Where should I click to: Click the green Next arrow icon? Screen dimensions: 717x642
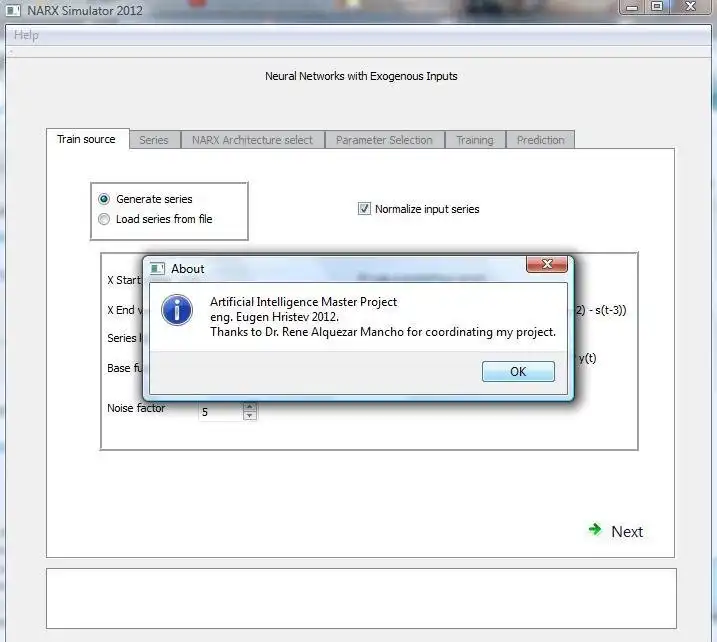(x=595, y=530)
